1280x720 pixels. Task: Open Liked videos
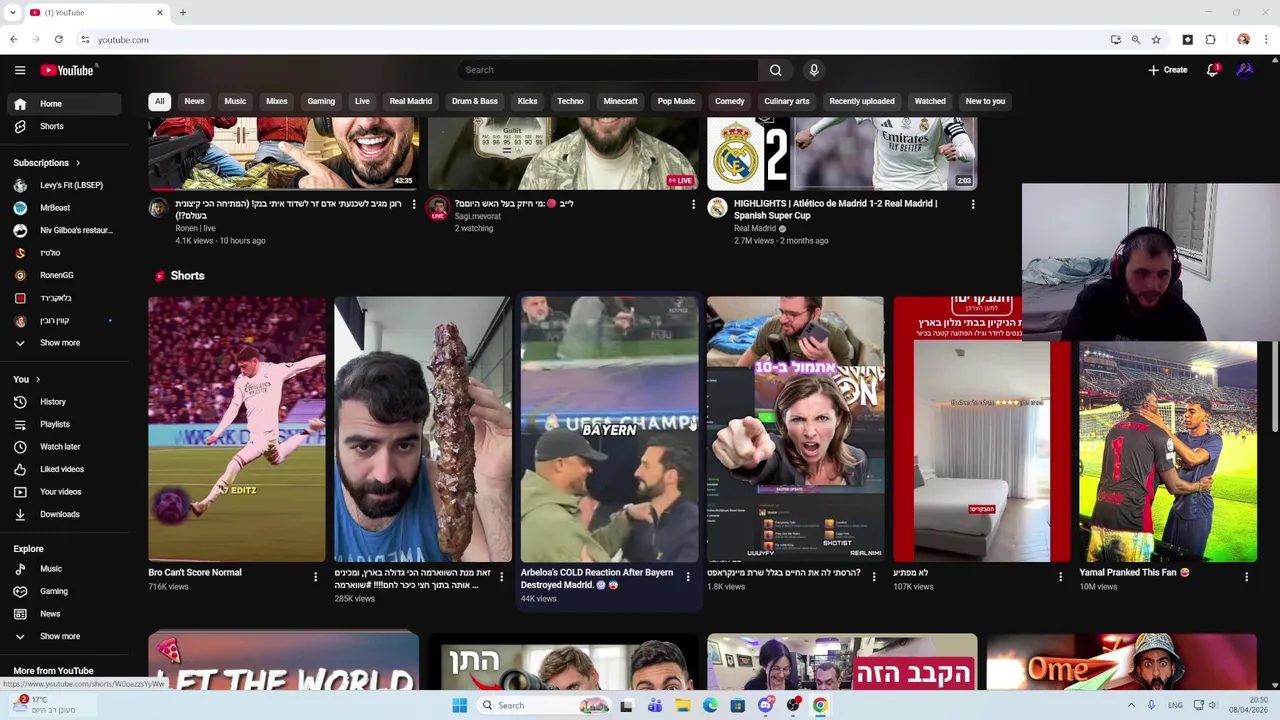click(62, 469)
